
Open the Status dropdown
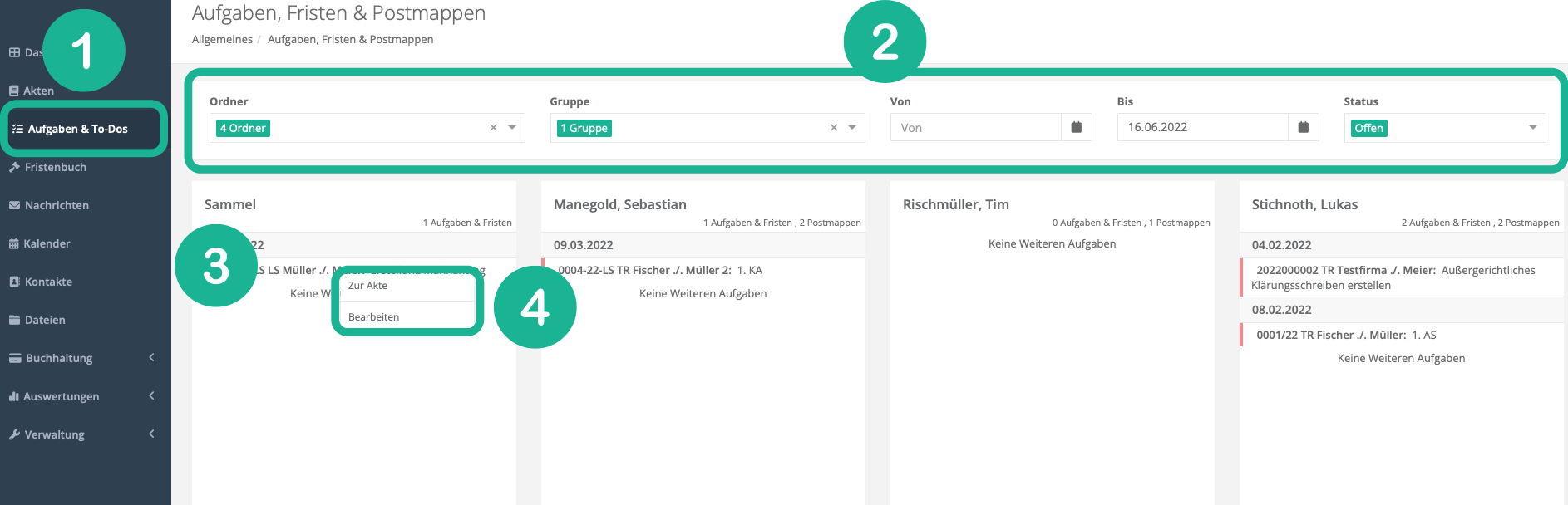point(1444,128)
